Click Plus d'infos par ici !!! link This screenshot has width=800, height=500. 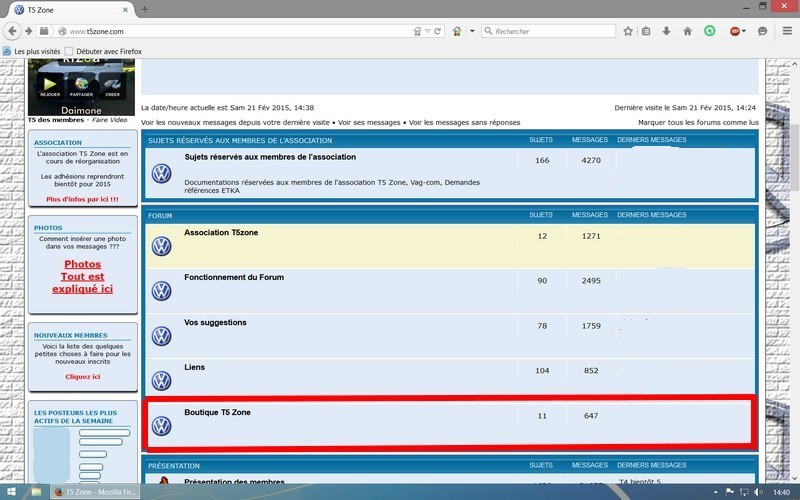pos(82,199)
